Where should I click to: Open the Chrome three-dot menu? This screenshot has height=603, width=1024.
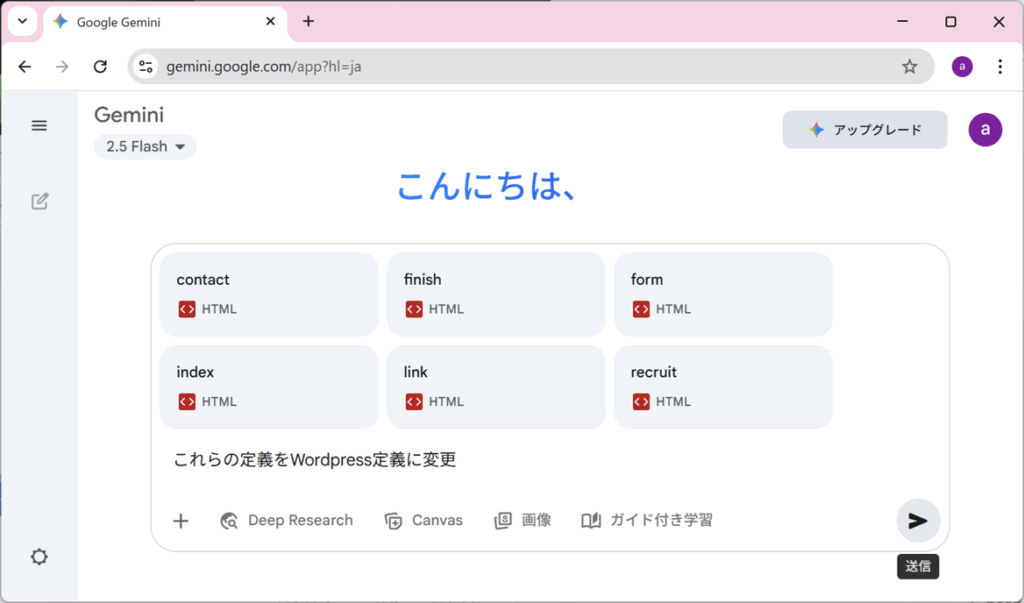[1000, 67]
